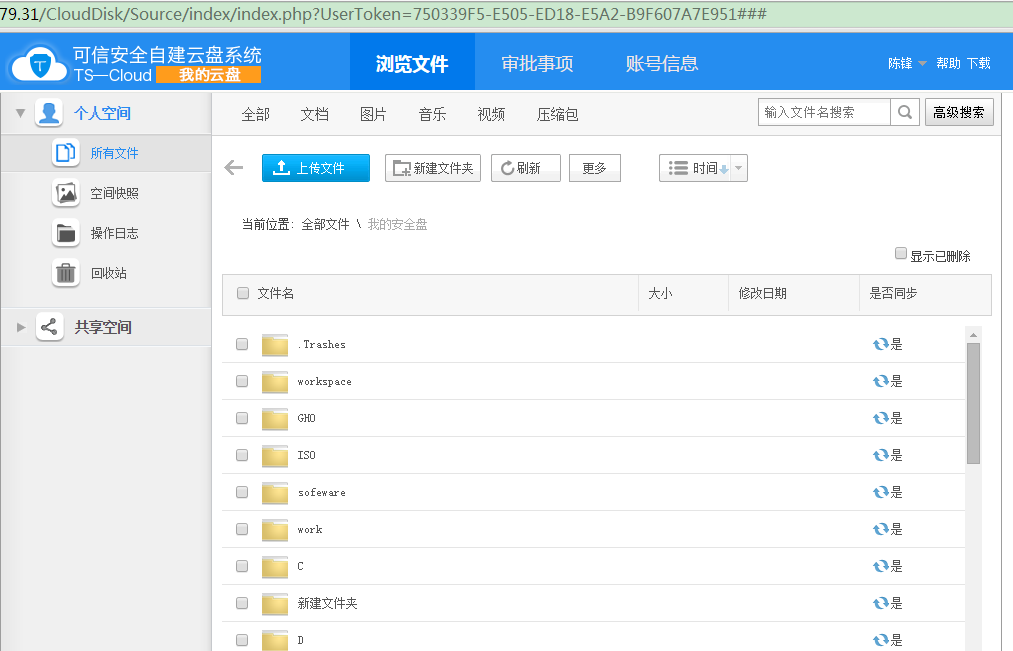Open the personal space user icon
The height and width of the screenshot is (651, 1013).
(49, 113)
